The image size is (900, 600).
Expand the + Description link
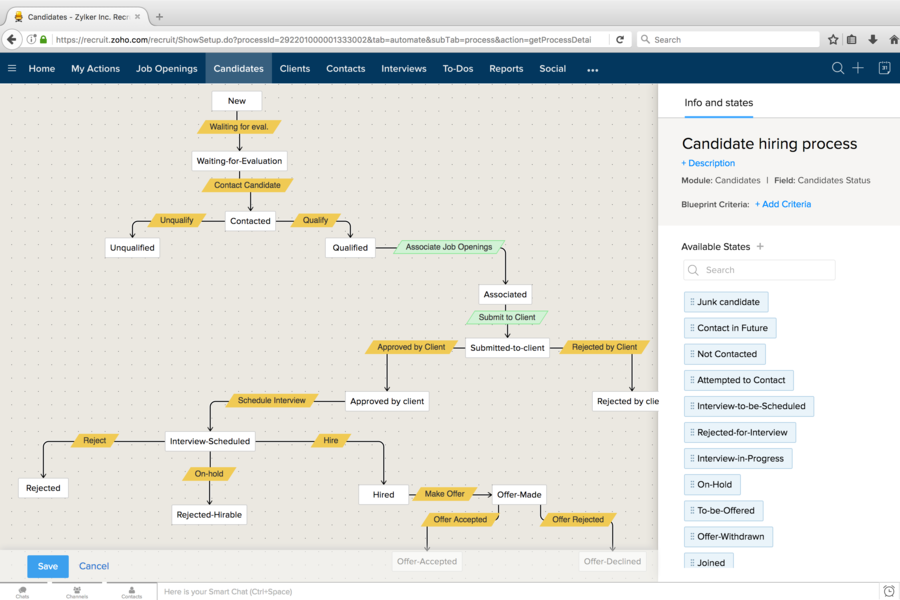coord(708,163)
